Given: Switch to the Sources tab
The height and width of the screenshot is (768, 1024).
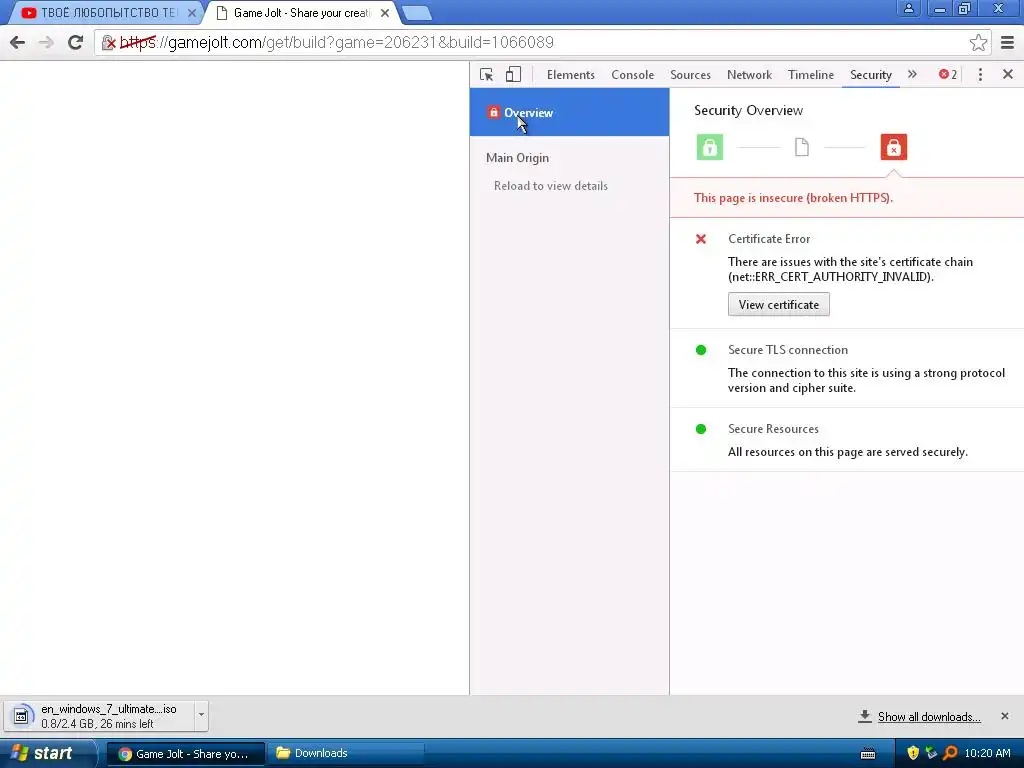Looking at the screenshot, I should tap(690, 75).
